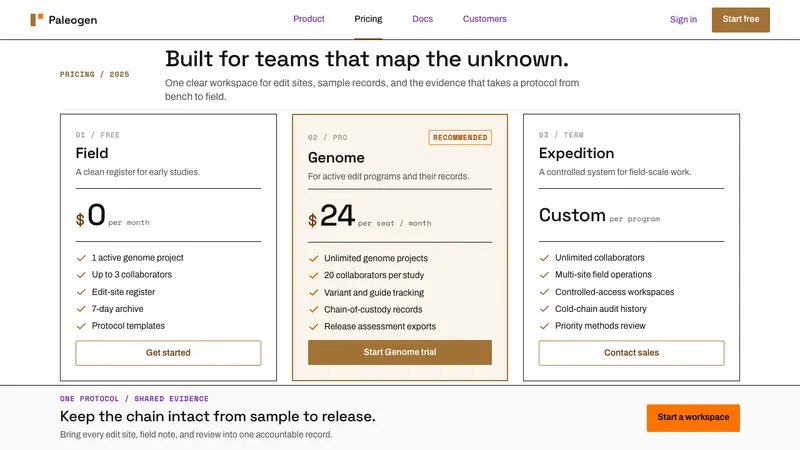
Task: Click the Paleogen logo icon
Action: click(x=37, y=20)
